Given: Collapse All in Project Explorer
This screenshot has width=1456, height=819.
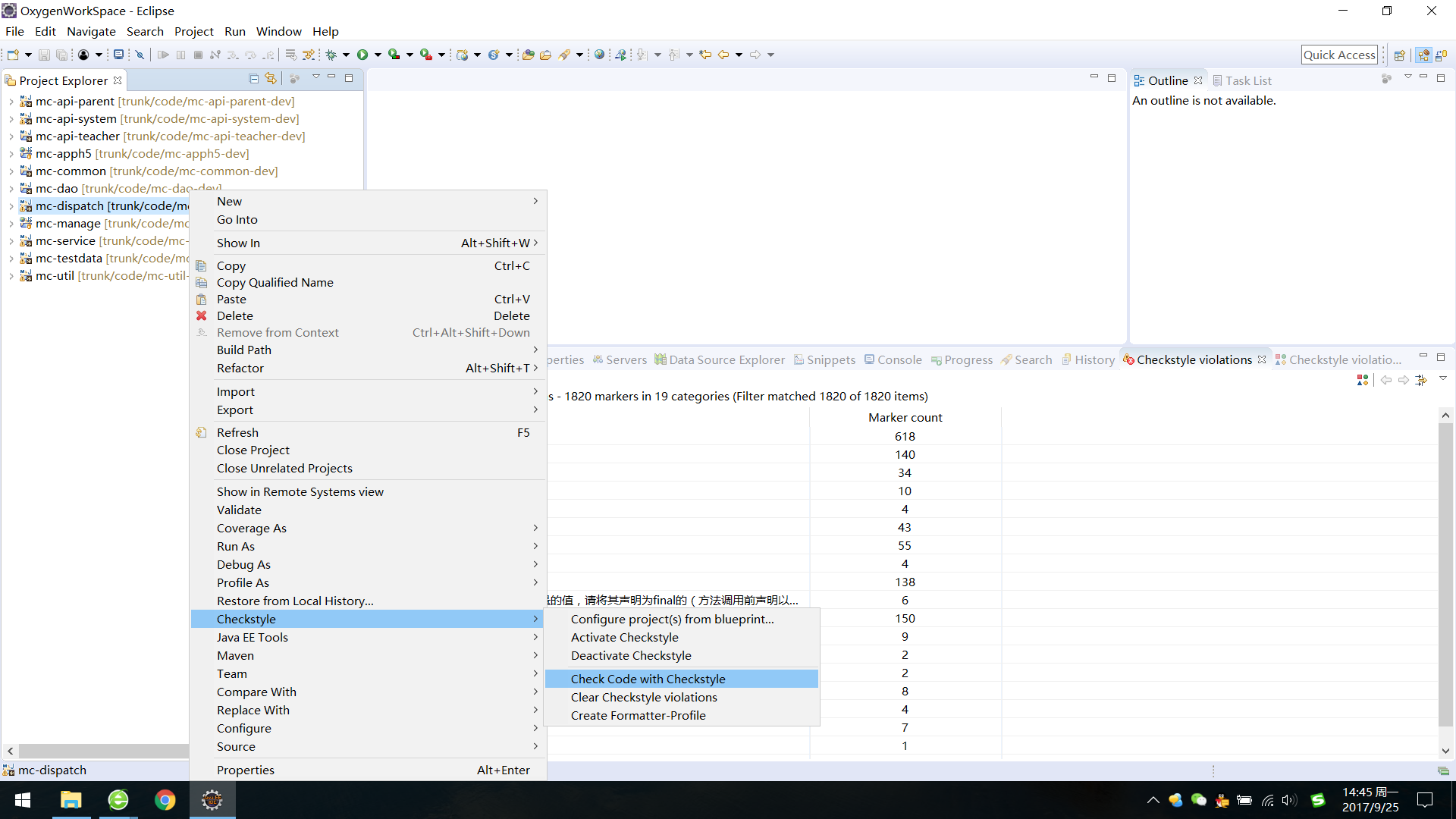Looking at the screenshot, I should point(254,78).
